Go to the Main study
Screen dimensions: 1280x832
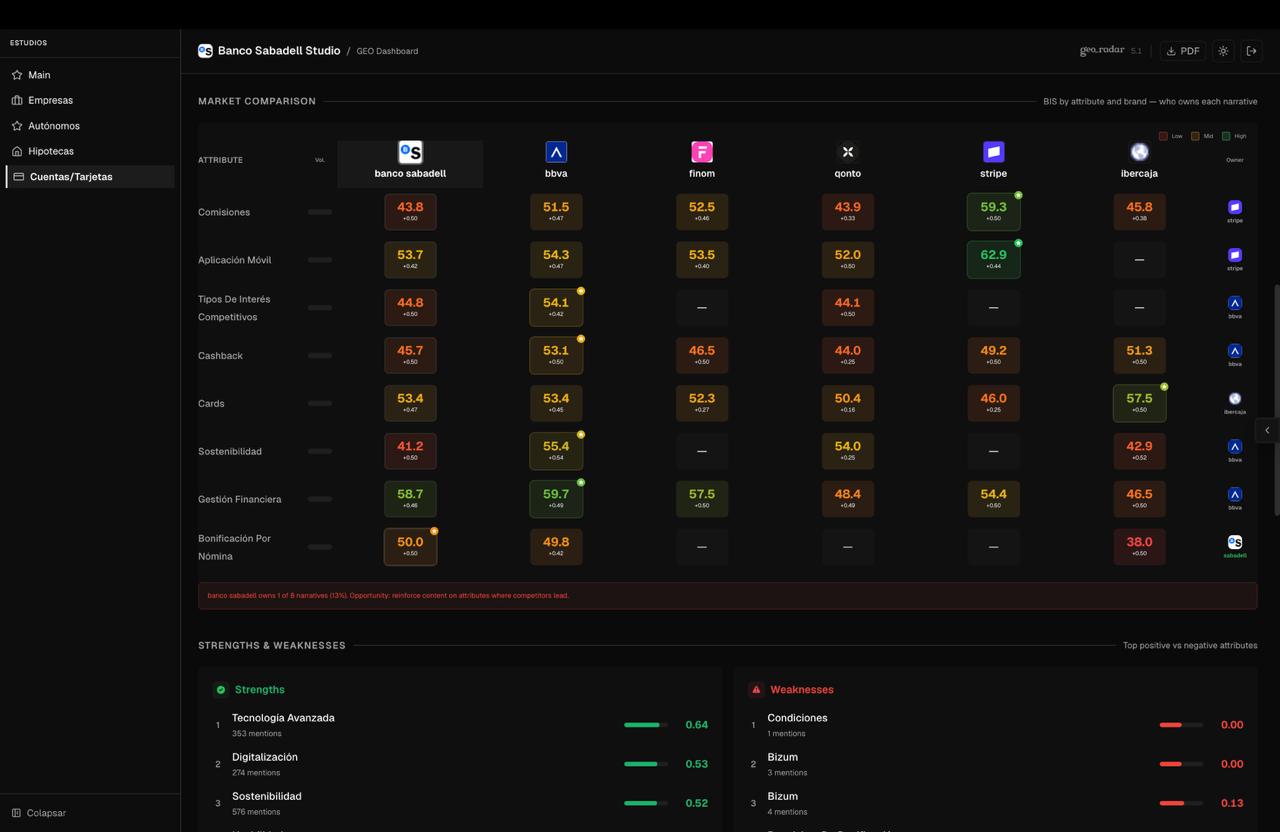(39, 75)
